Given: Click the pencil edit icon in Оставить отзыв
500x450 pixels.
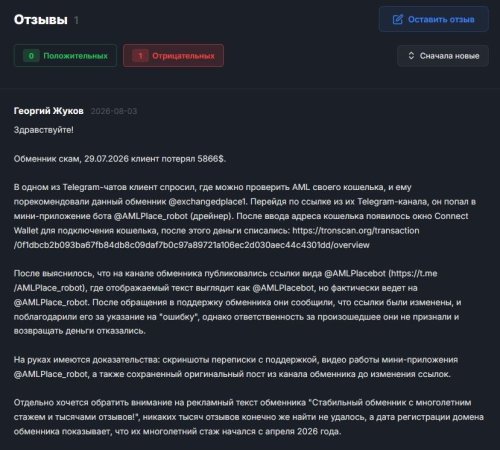Looking at the screenshot, I should coord(398,19).
